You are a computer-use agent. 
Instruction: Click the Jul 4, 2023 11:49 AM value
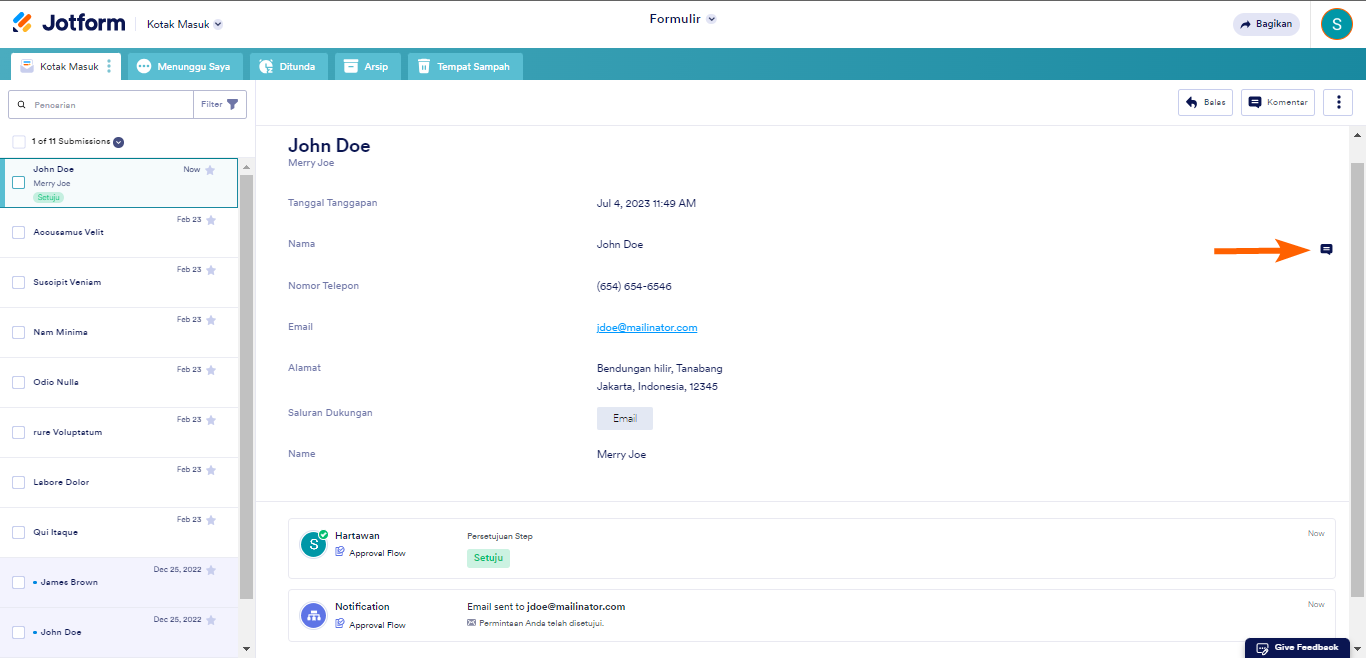[x=646, y=203]
